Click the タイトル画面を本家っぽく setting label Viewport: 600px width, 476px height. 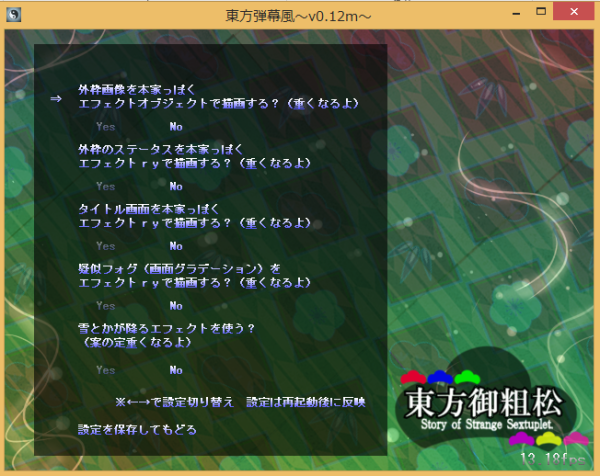pyautogui.click(x=148, y=209)
